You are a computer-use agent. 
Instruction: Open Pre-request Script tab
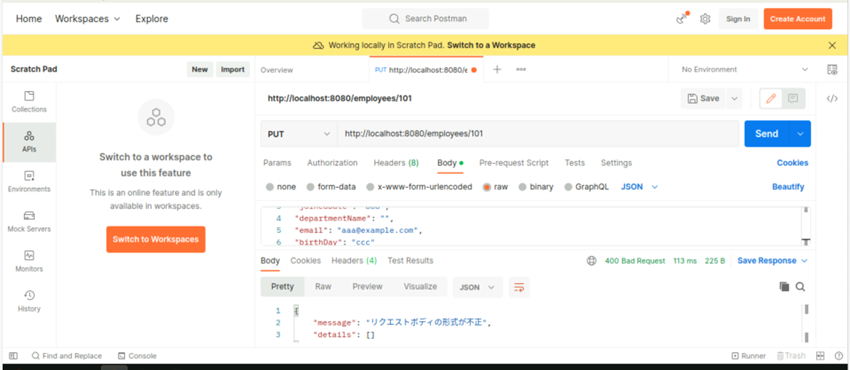pyautogui.click(x=514, y=163)
